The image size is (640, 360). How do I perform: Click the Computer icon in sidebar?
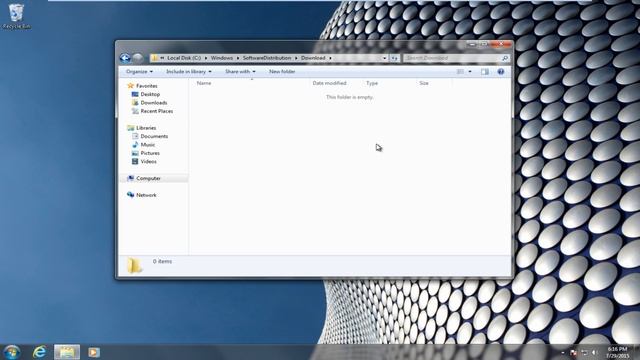click(x=131, y=178)
